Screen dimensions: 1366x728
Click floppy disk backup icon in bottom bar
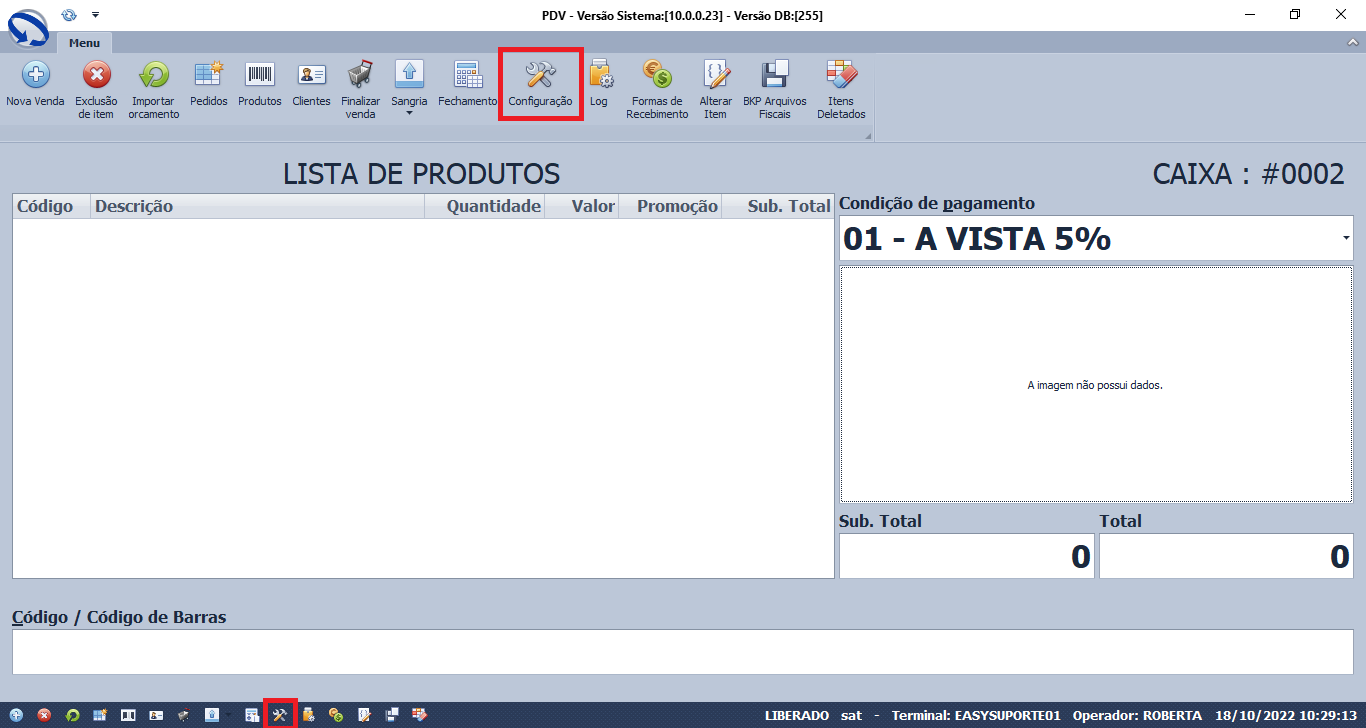pyautogui.click(x=392, y=715)
